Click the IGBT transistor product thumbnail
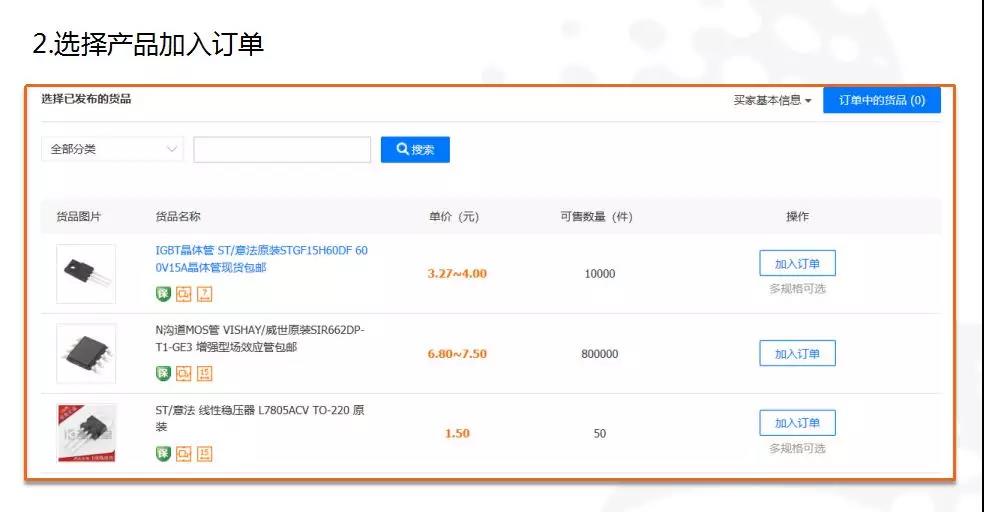 [86, 273]
